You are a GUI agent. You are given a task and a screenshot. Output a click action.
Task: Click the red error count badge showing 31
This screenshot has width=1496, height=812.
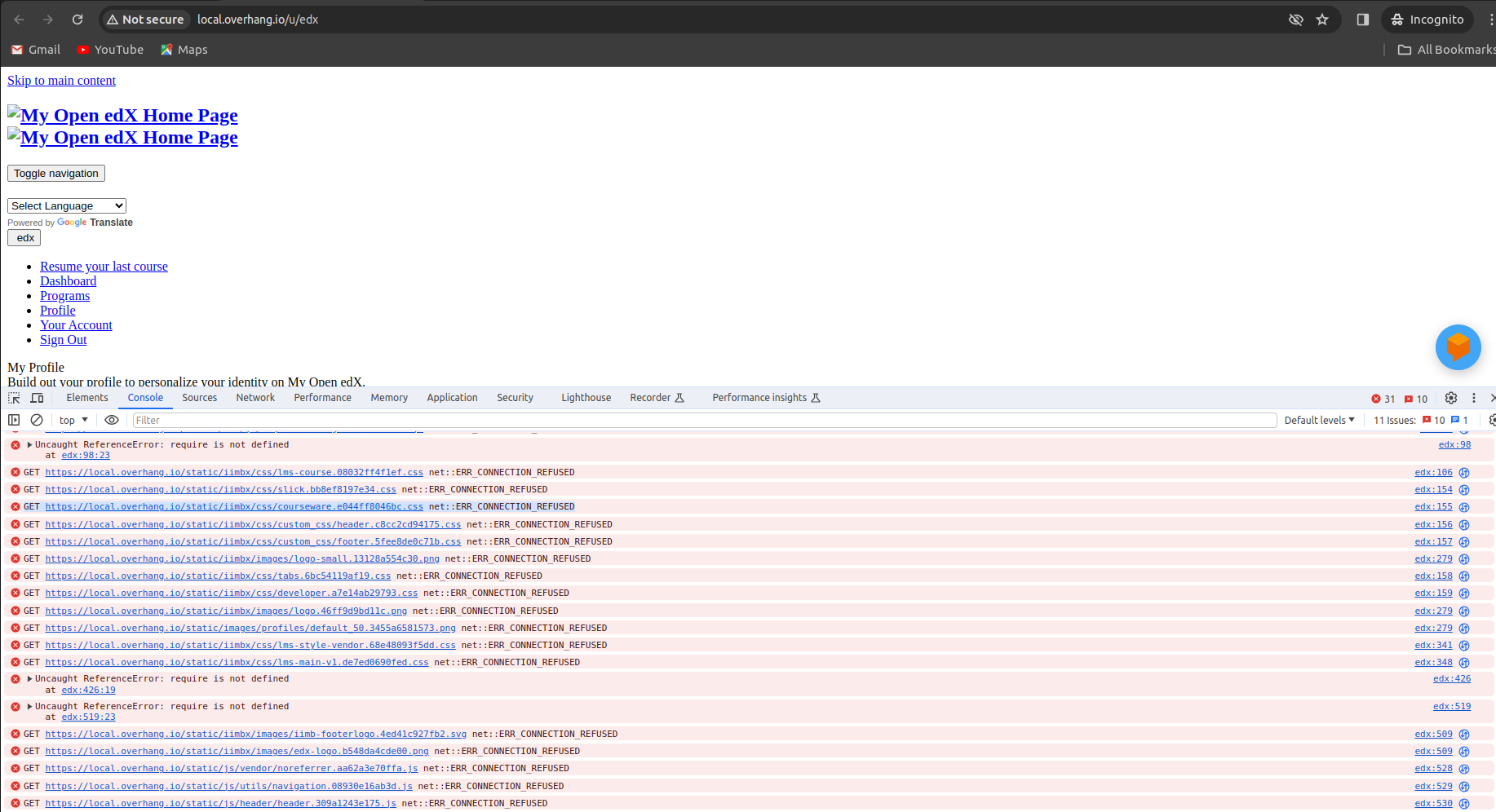(1383, 399)
